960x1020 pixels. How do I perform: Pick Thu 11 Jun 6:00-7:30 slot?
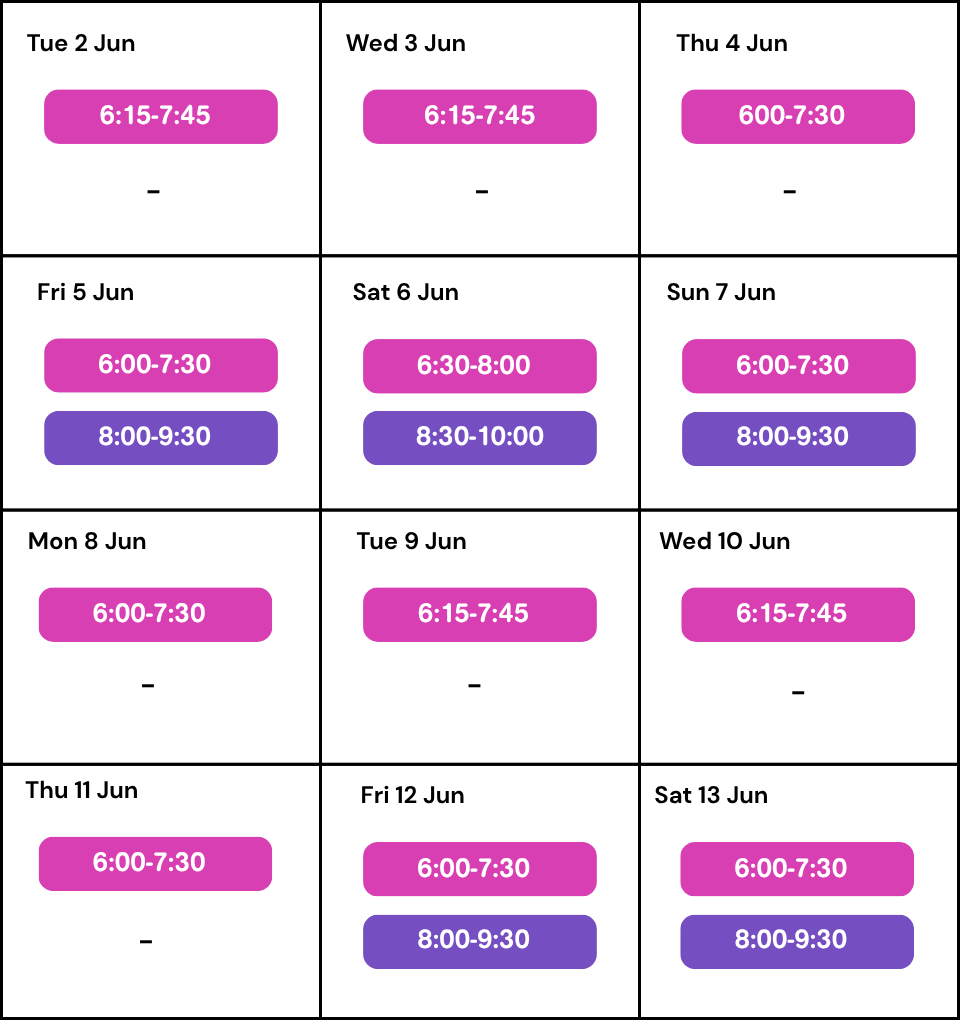155,863
